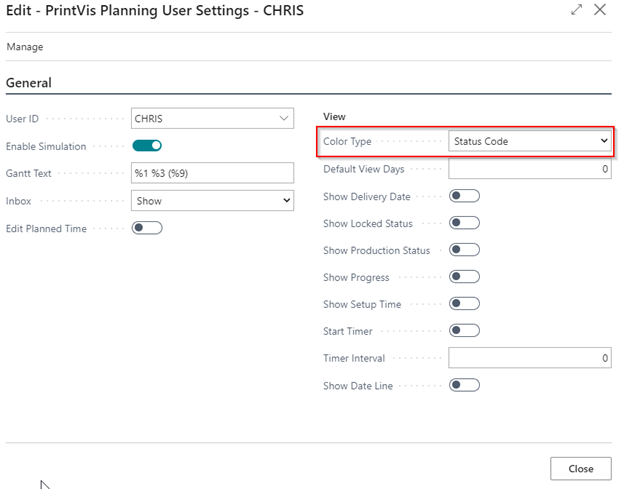The image size is (624, 489).
Task: Click the Timer Interval label
Action: (354, 358)
